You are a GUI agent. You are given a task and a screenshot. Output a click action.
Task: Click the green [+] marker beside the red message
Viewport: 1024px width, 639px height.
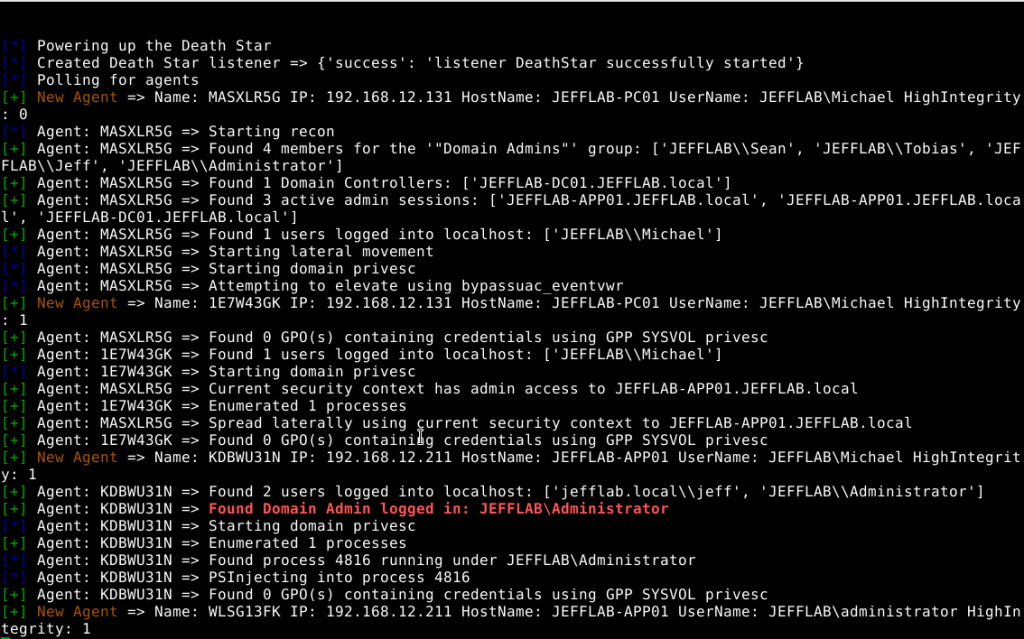click(14, 509)
